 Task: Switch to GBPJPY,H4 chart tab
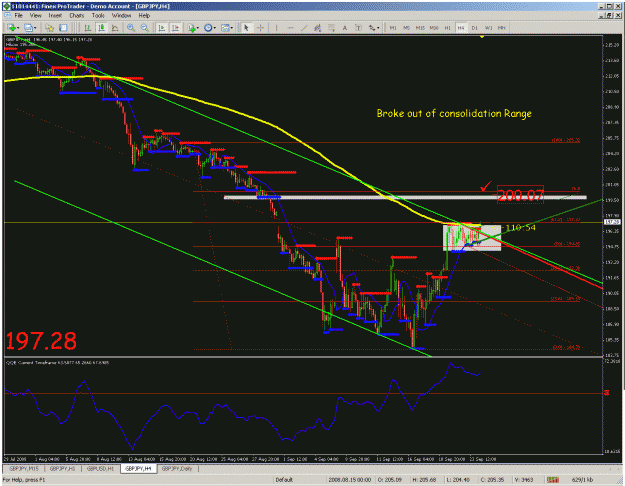[x=138, y=469]
